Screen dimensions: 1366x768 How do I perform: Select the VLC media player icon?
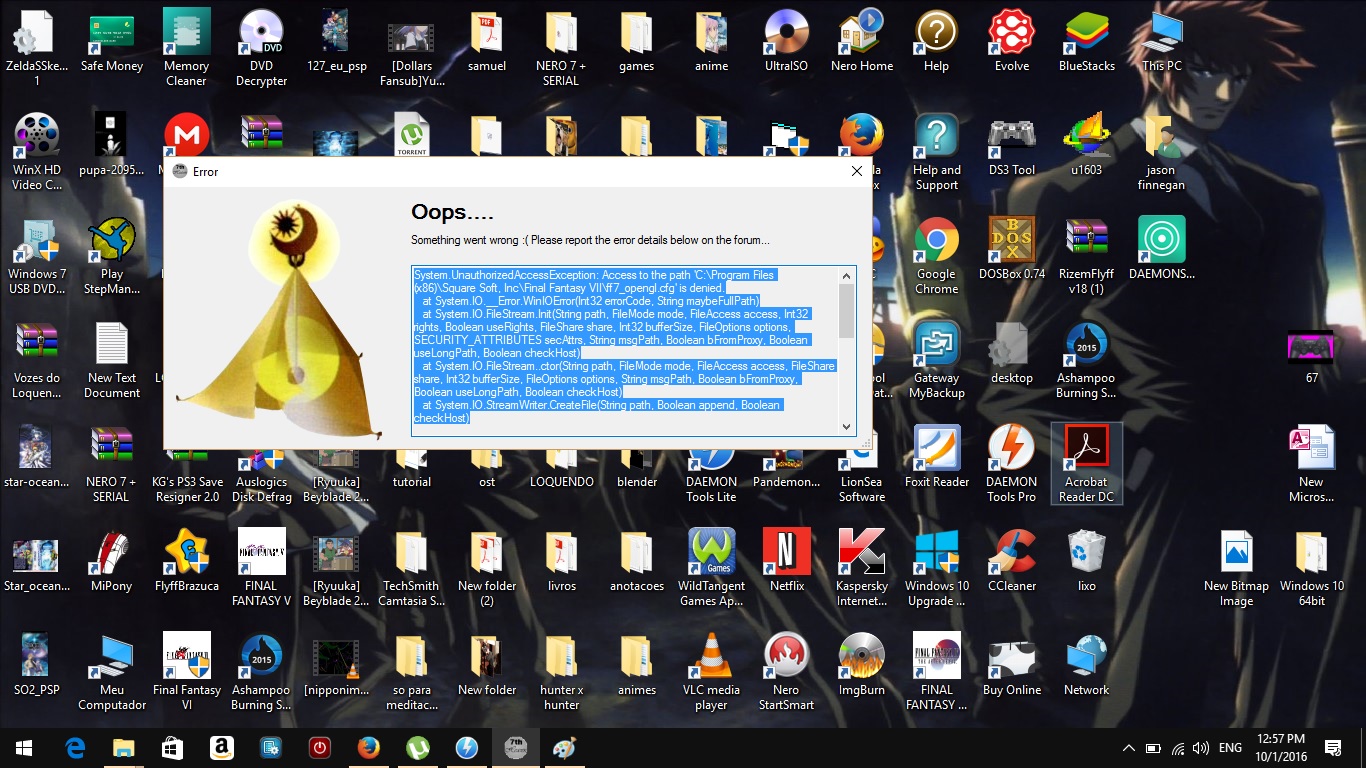[x=712, y=672]
